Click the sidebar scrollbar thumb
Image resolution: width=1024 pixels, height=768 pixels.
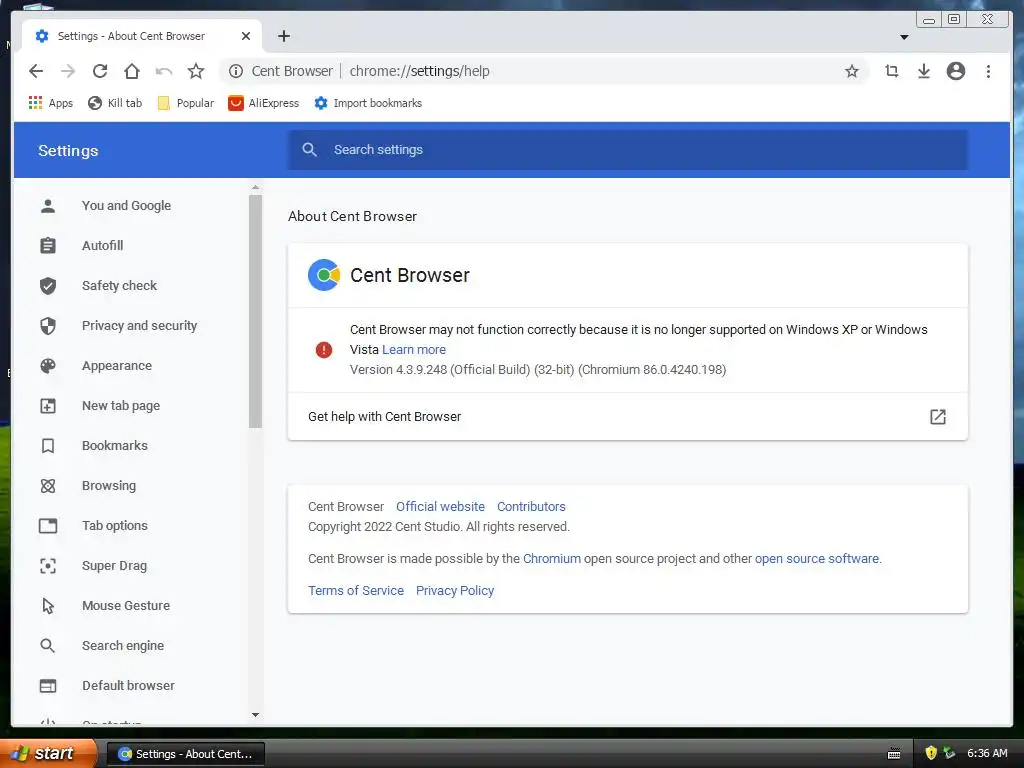click(255, 311)
